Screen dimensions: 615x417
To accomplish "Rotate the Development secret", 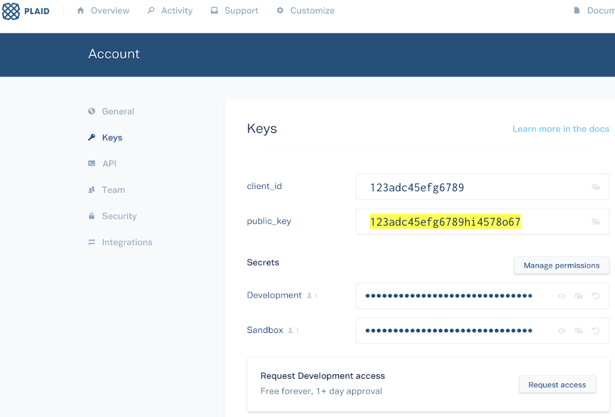I will pos(596,296).
